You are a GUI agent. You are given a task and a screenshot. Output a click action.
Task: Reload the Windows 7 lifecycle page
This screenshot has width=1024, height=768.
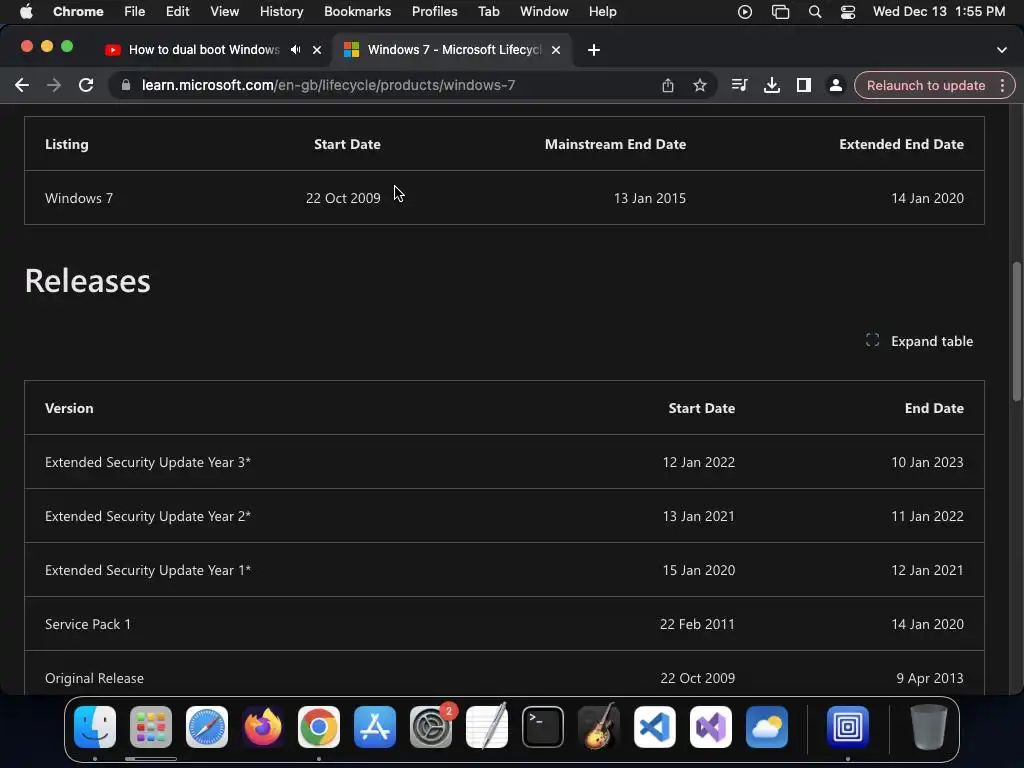click(x=86, y=85)
